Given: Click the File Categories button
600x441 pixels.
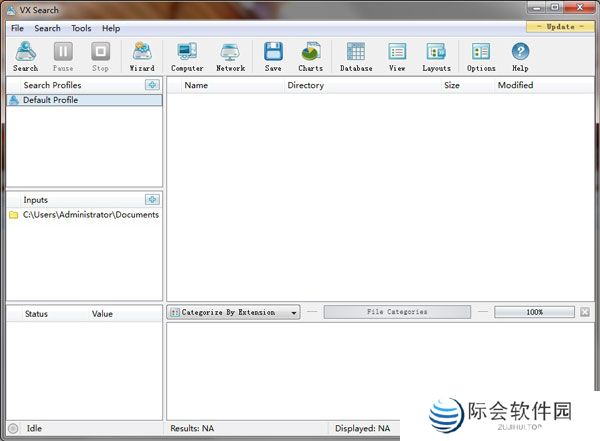Looking at the screenshot, I should [397, 312].
